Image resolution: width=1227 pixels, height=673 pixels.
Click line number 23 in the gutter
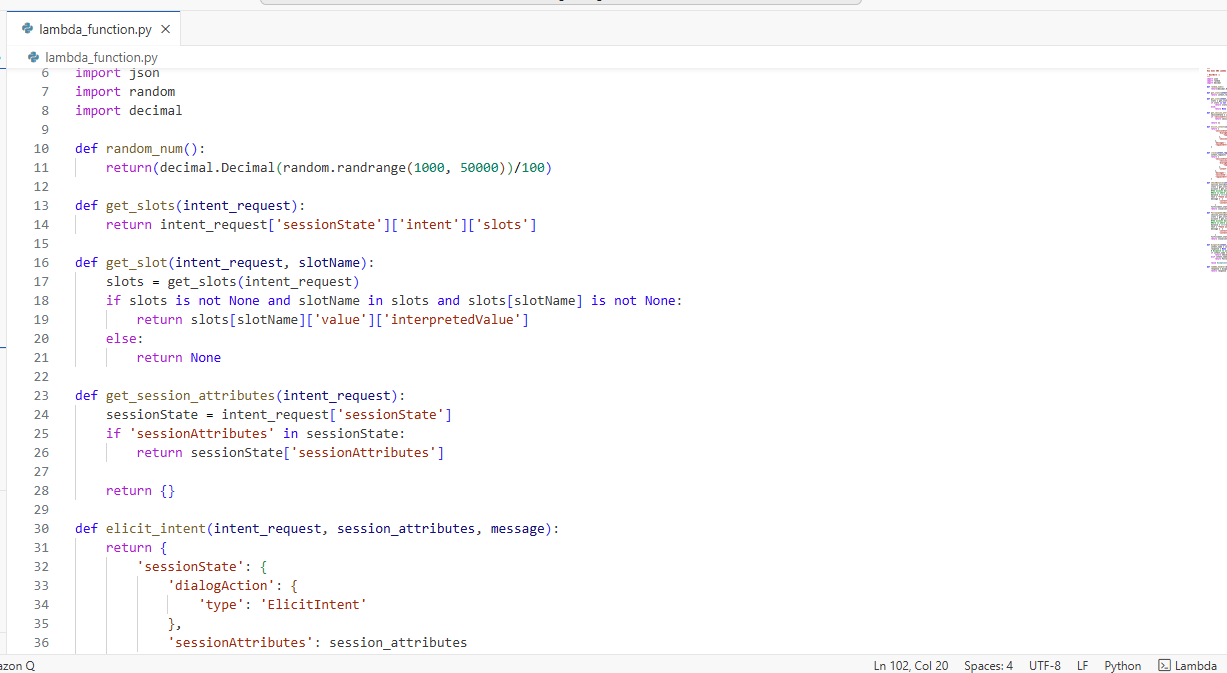click(41, 395)
